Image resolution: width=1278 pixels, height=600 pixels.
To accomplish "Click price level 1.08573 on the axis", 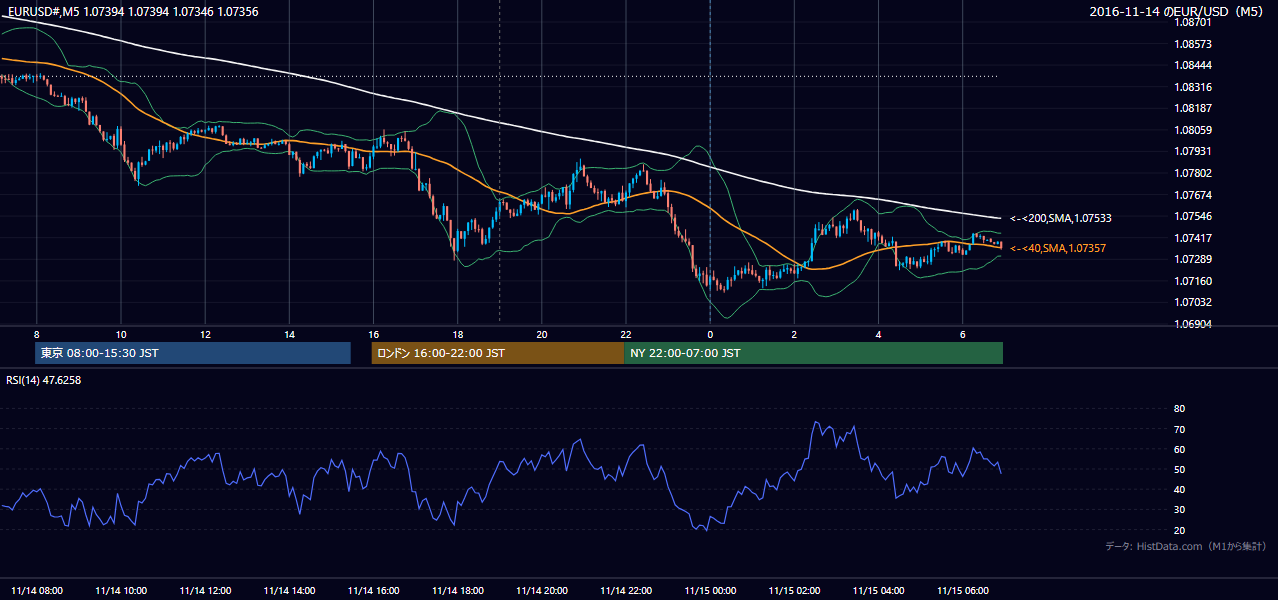I will click(1194, 44).
